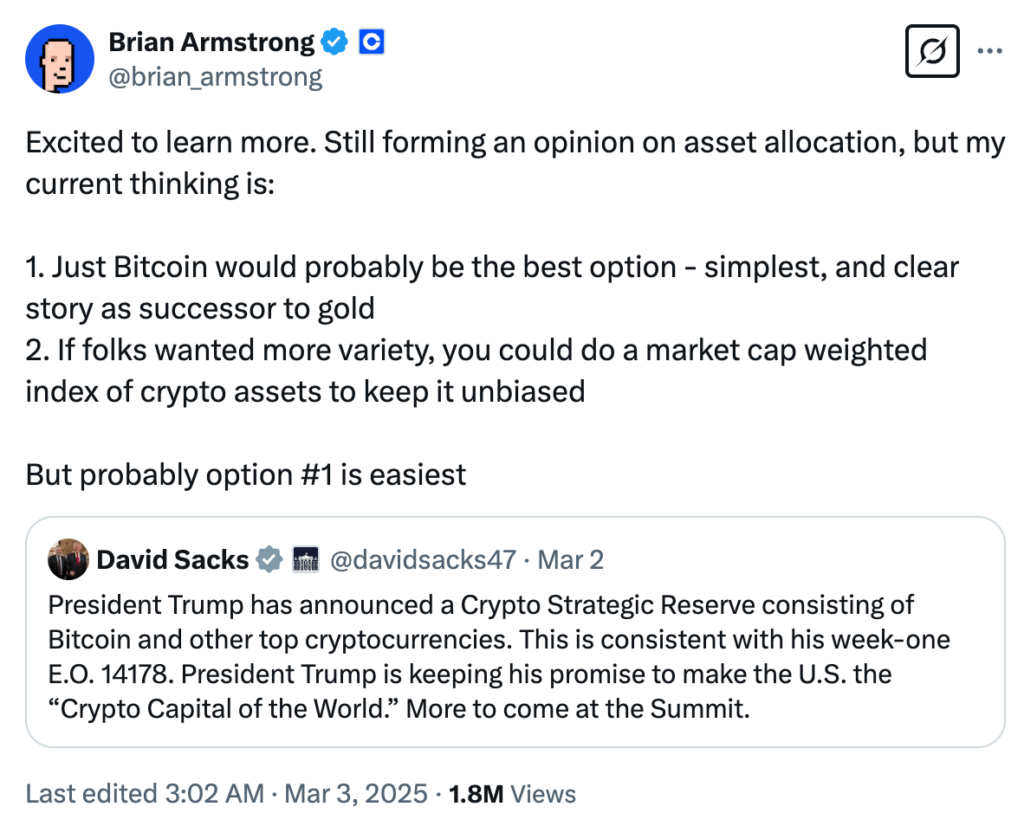This screenshot has height=826, width=1024.
Task: Click Brian Armstrong's blue verified badge
Action: click(x=335, y=42)
